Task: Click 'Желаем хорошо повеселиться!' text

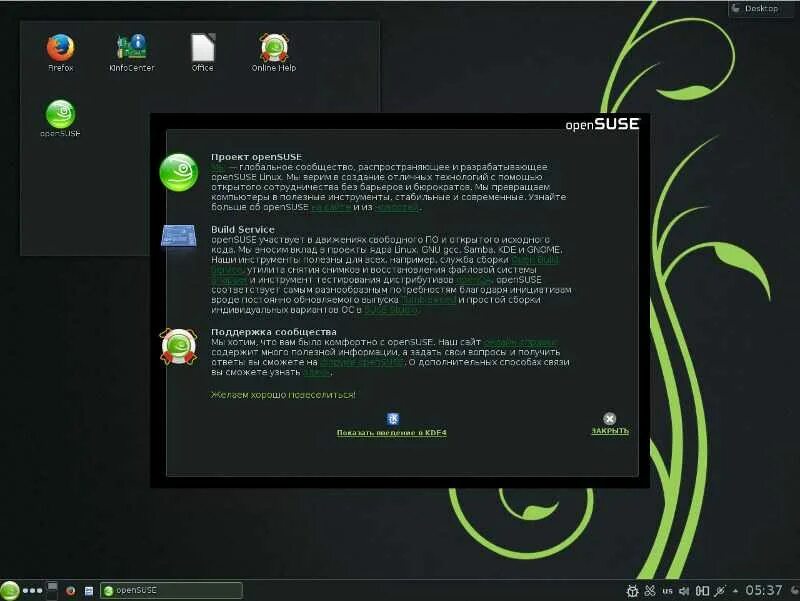Action: [x=283, y=395]
